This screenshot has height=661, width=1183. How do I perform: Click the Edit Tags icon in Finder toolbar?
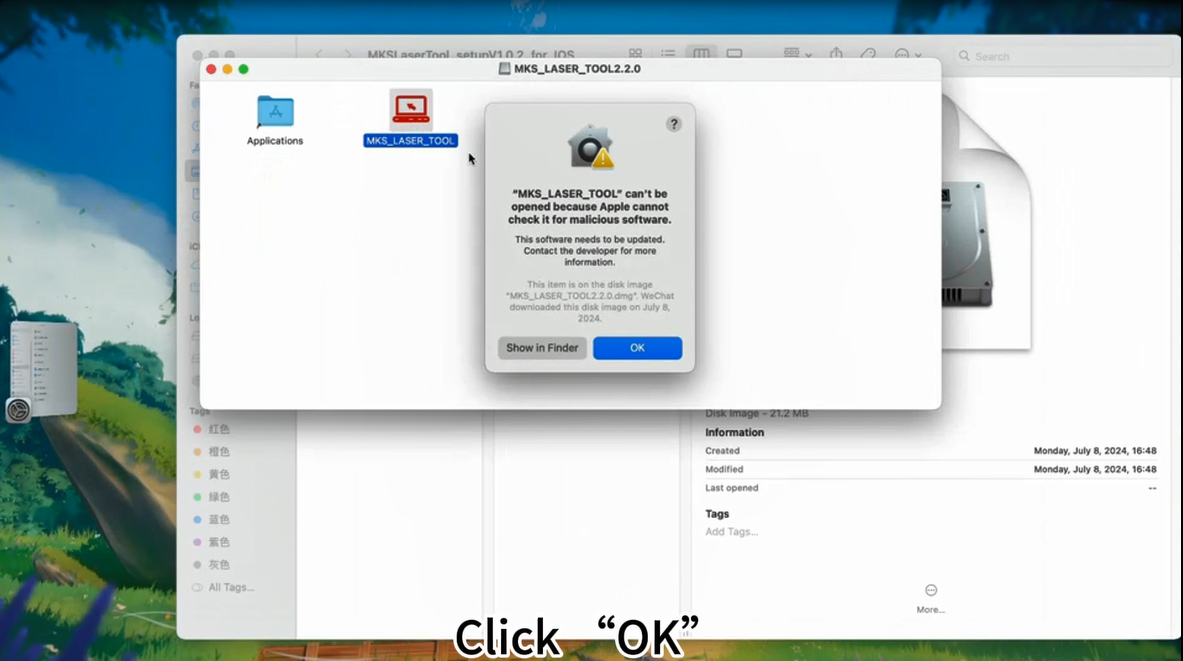[x=868, y=54]
